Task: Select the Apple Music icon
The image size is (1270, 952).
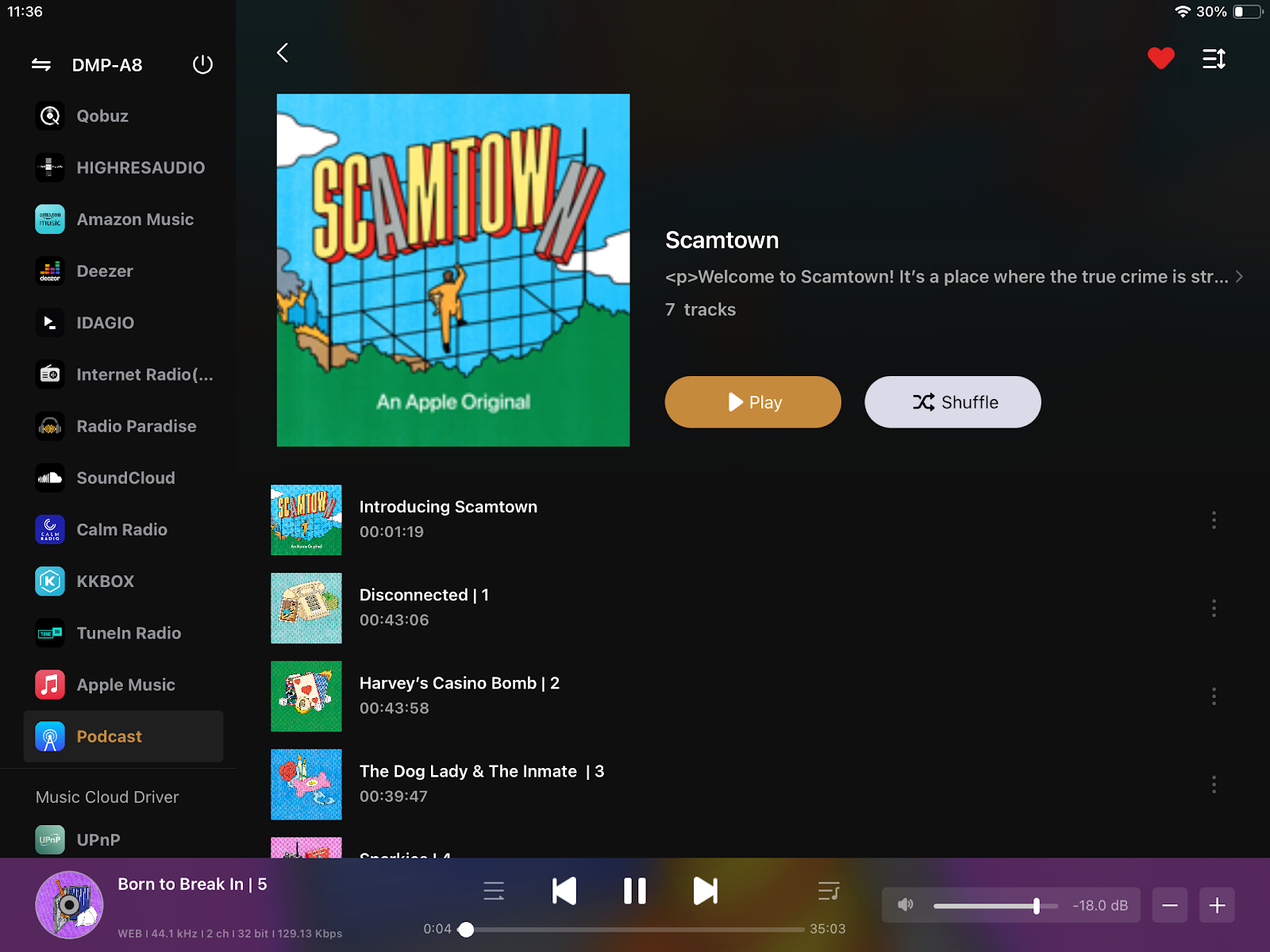Action: (x=50, y=685)
